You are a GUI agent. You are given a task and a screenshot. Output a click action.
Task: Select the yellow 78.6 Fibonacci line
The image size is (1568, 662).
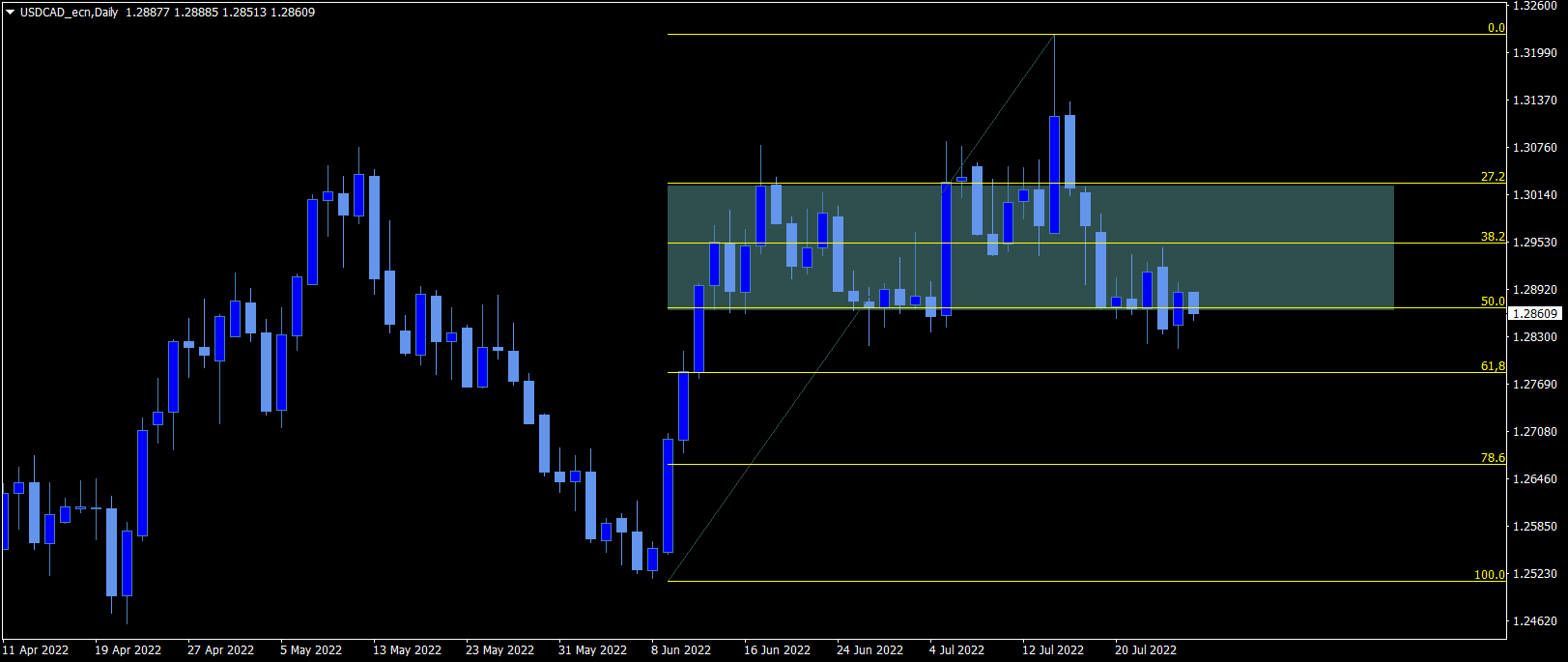(x=1086, y=465)
